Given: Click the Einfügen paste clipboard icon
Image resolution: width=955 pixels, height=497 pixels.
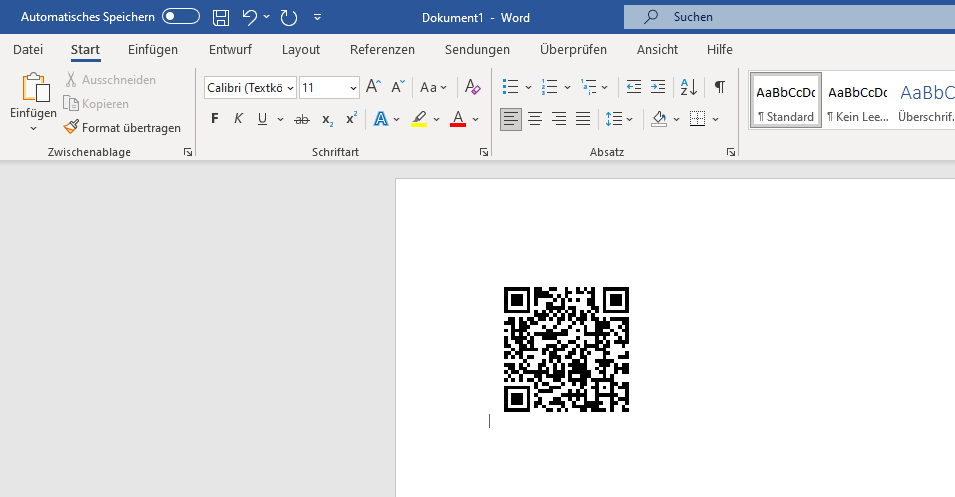Looking at the screenshot, I should point(35,87).
